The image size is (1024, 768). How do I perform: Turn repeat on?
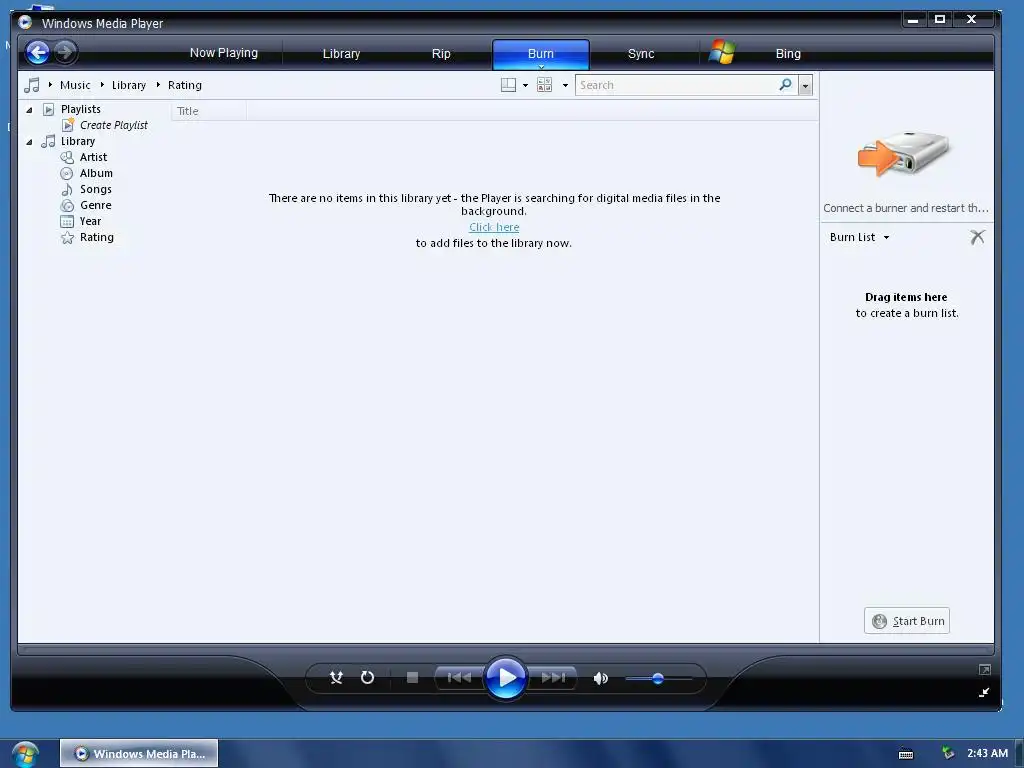(x=368, y=678)
